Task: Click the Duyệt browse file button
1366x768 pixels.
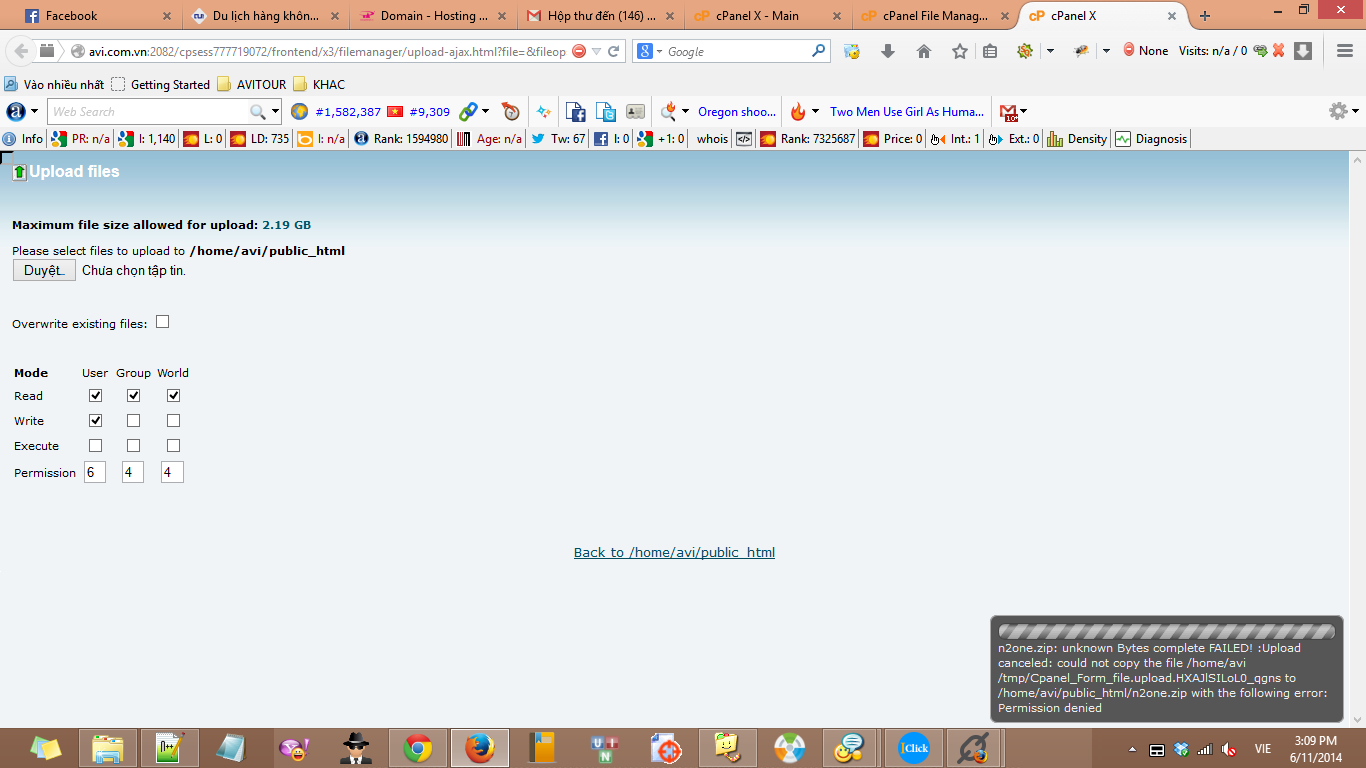Action: coord(44,270)
